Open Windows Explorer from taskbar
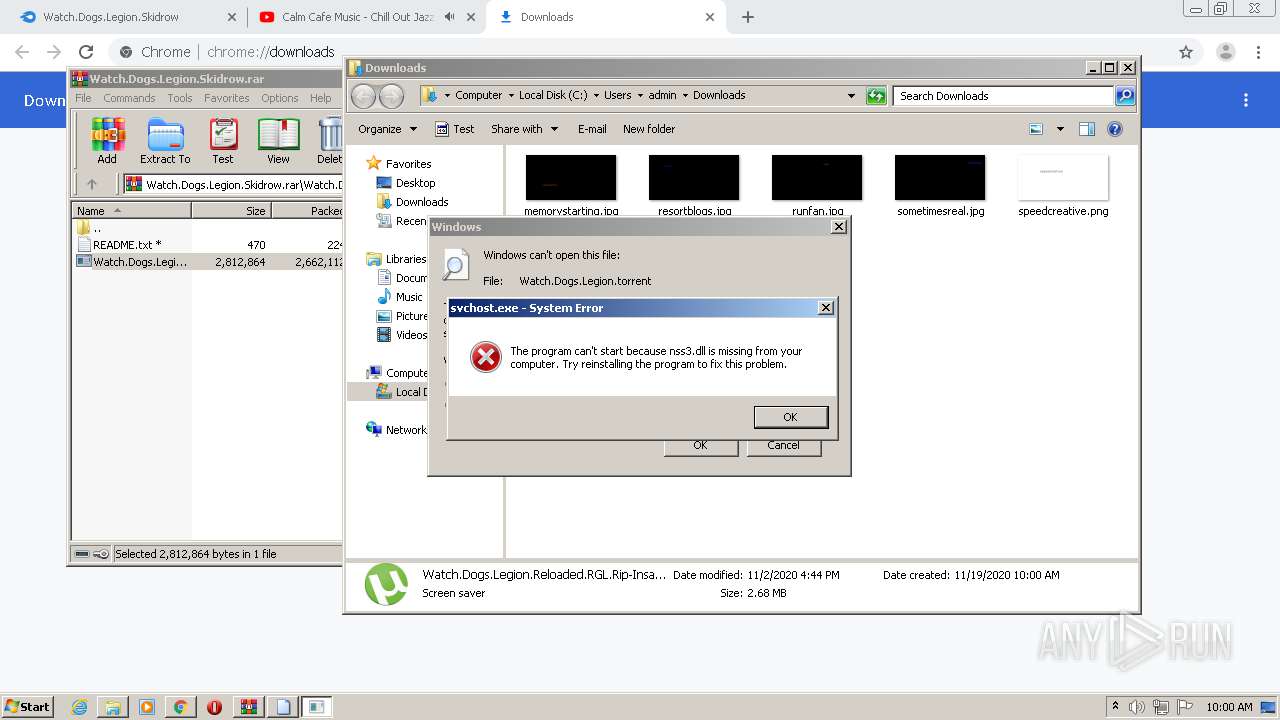This screenshot has height=720, width=1280. pos(113,707)
